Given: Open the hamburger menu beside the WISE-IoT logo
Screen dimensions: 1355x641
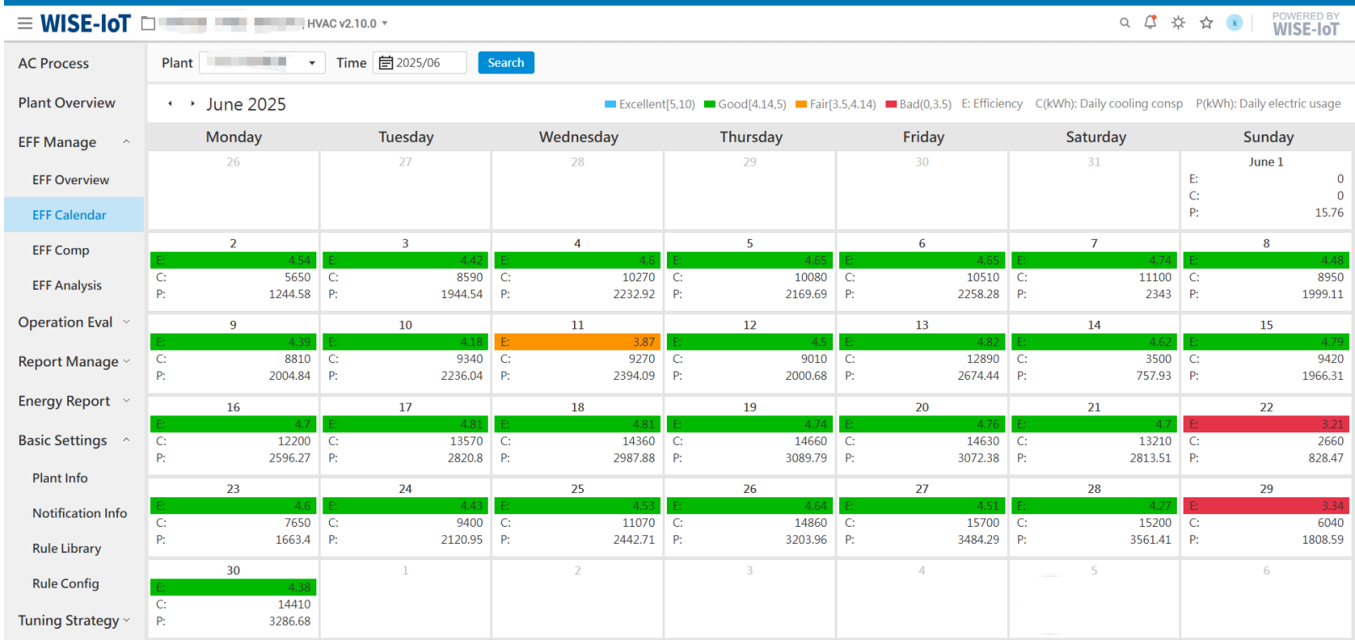Looking at the screenshot, I should tap(24, 23).
